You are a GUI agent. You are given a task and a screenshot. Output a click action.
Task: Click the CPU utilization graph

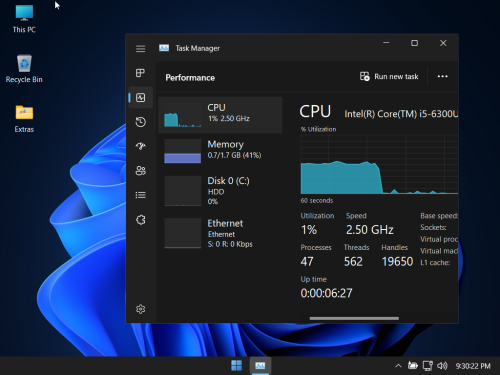tap(379, 165)
